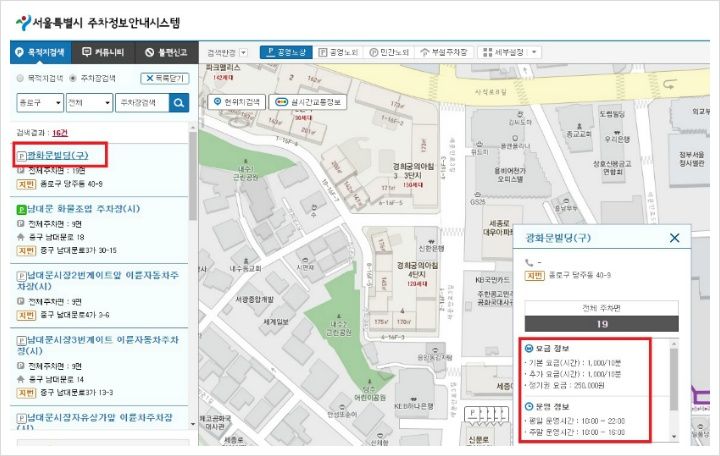Click home icon beside 중구 남대문로 18

tap(20, 237)
